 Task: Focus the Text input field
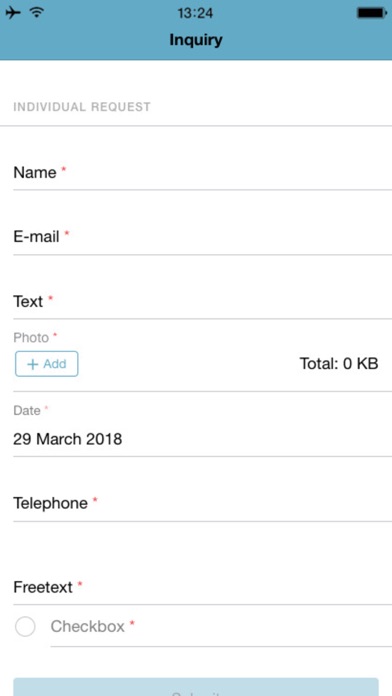(202, 302)
